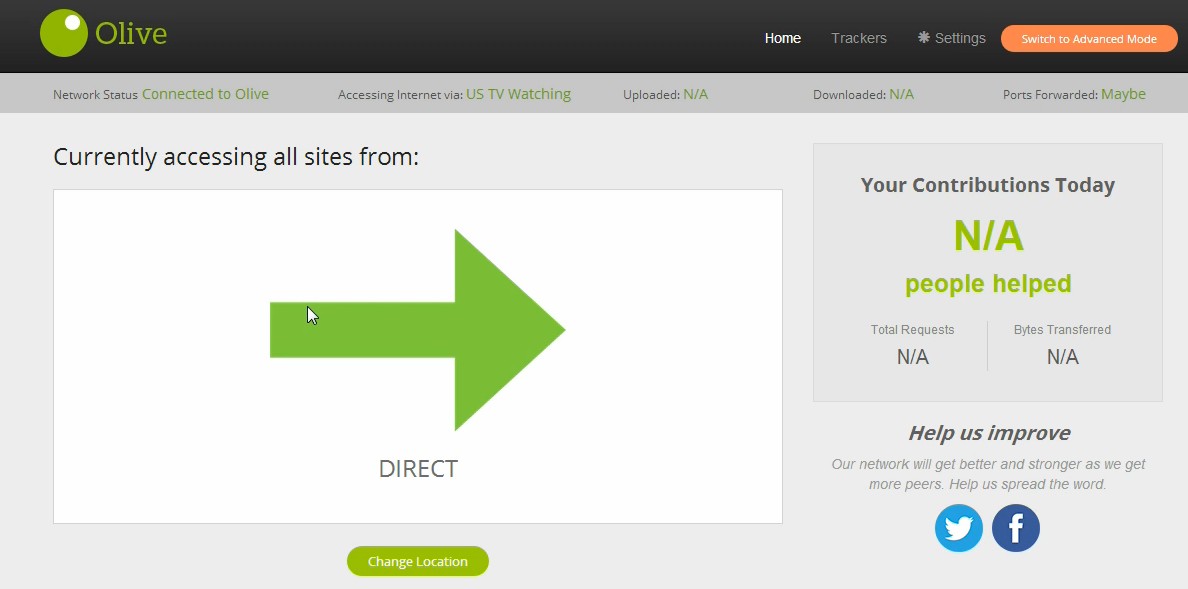Click the Downloaded N/A value
This screenshot has width=1188, height=589.
(902, 95)
